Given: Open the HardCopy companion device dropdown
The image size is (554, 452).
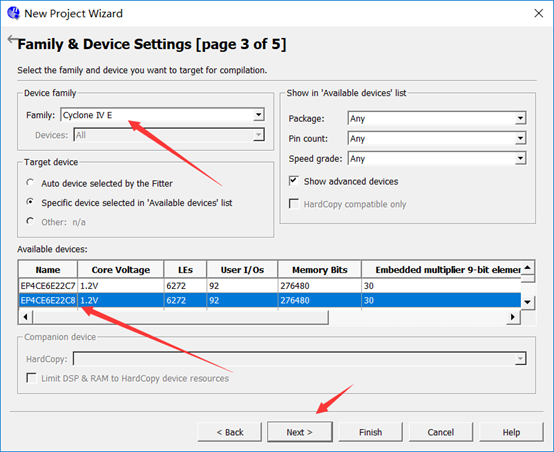Looking at the screenshot, I should [300, 359].
